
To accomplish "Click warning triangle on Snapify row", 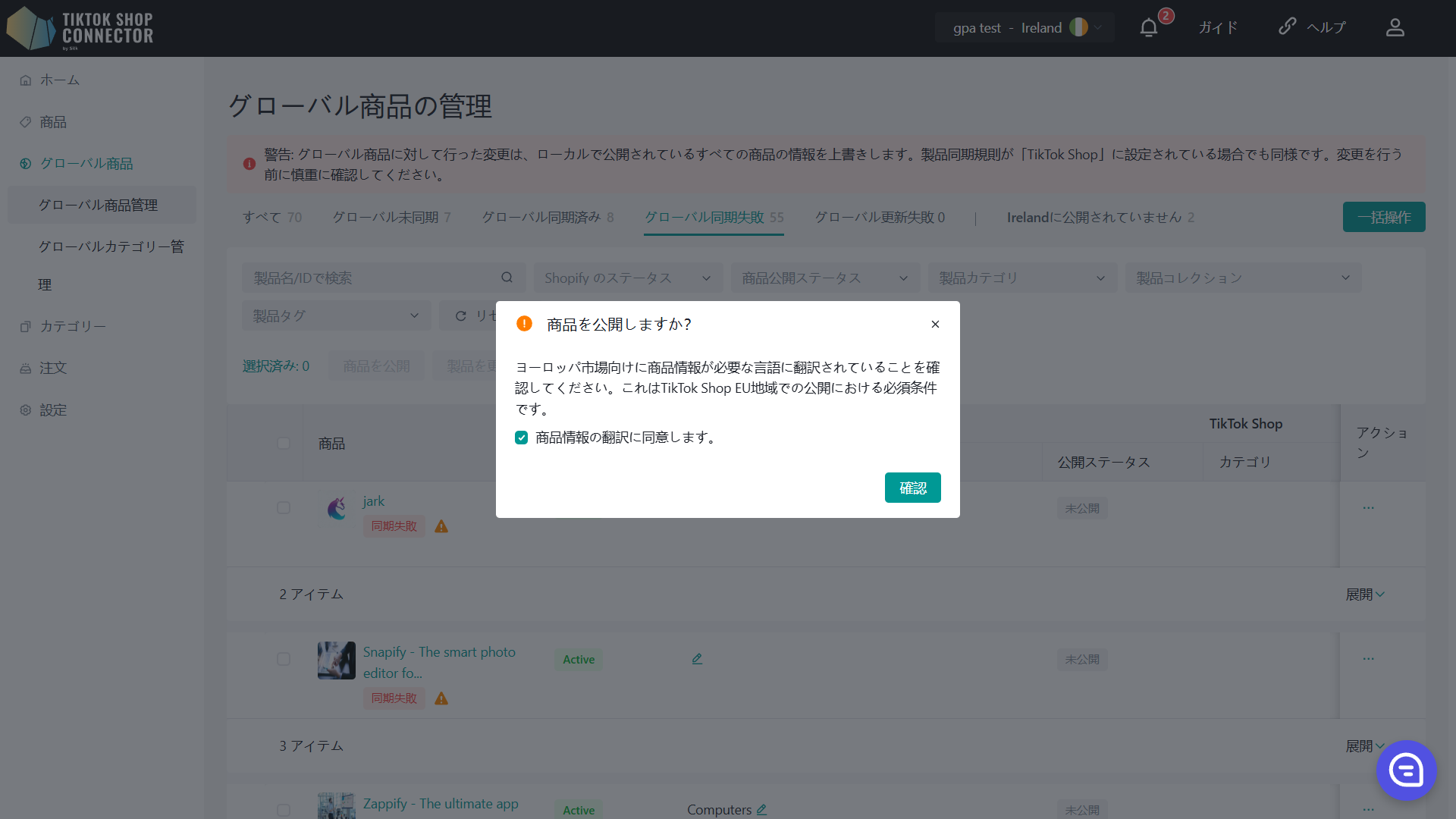I will point(441,698).
